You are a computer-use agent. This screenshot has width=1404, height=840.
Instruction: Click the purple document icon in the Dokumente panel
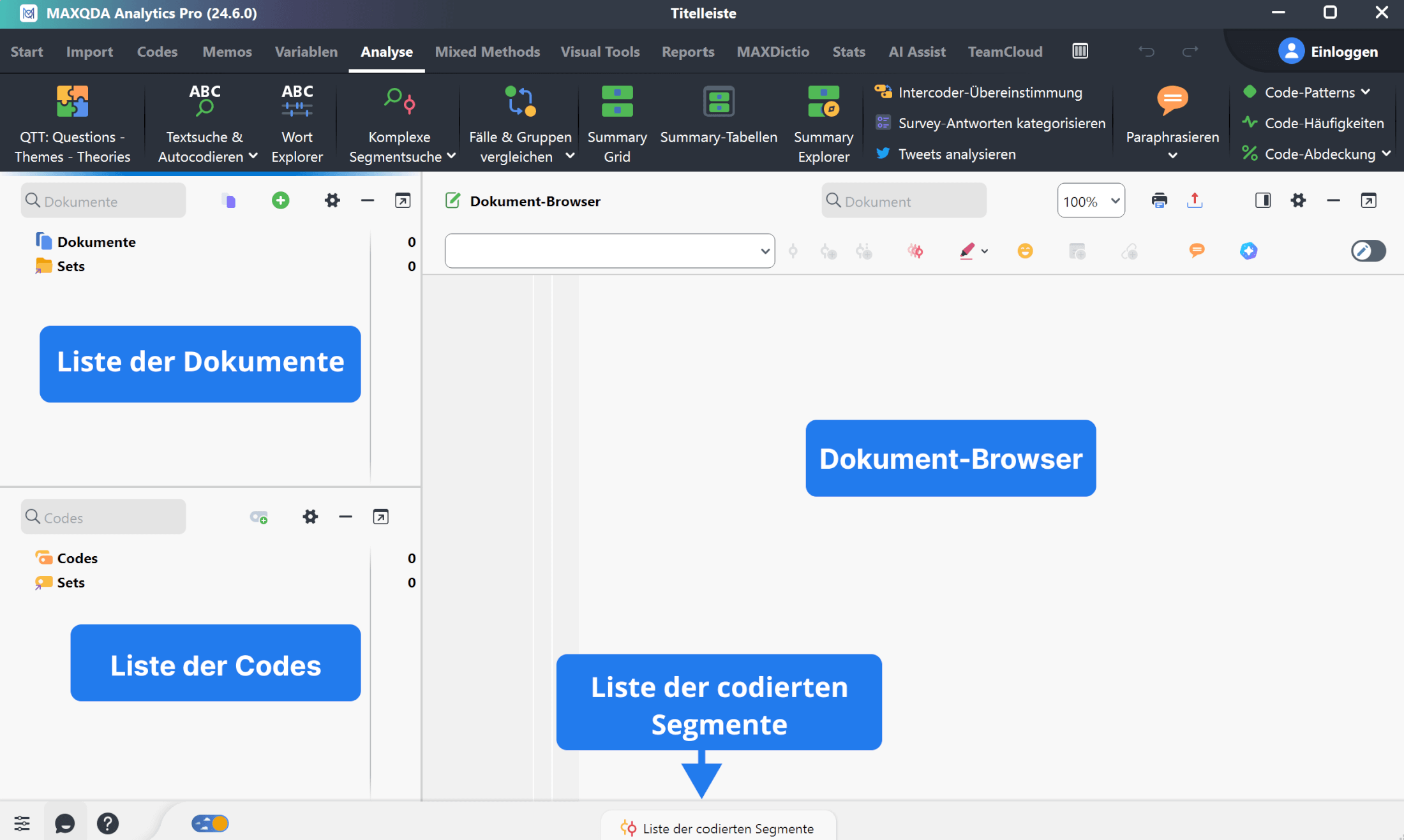point(229,201)
